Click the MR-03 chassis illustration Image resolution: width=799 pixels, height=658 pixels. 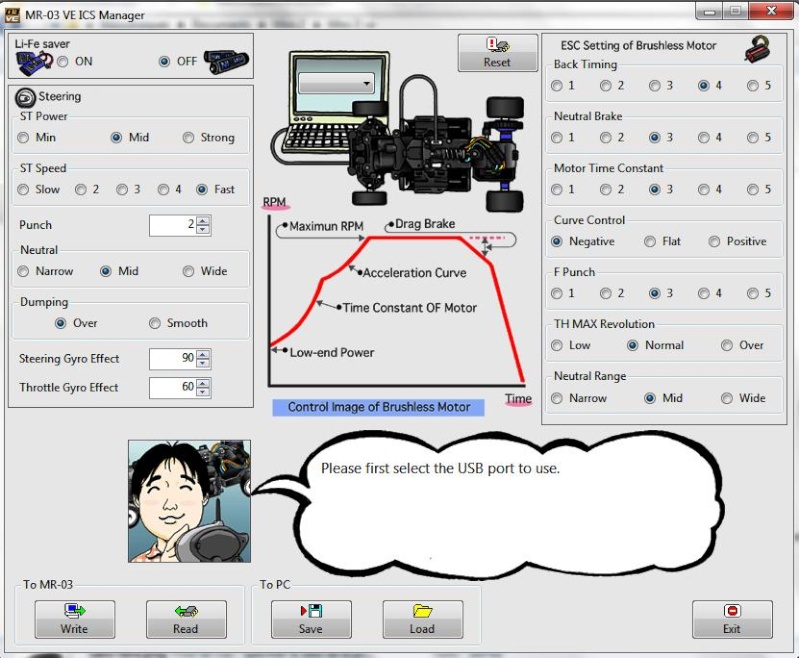pyautogui.click(x=438, y=152)
